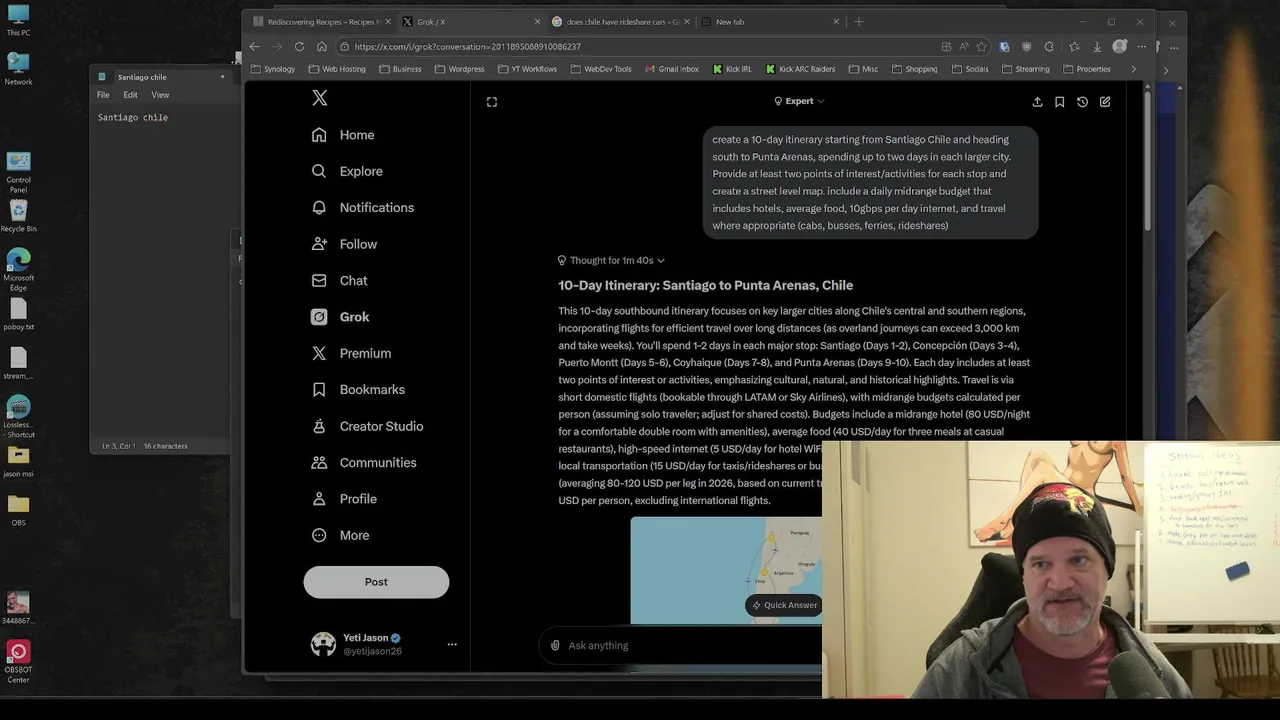The image size is (1280, 720).
Task: Click the favorites star in address bar
Action: (981, 46)
